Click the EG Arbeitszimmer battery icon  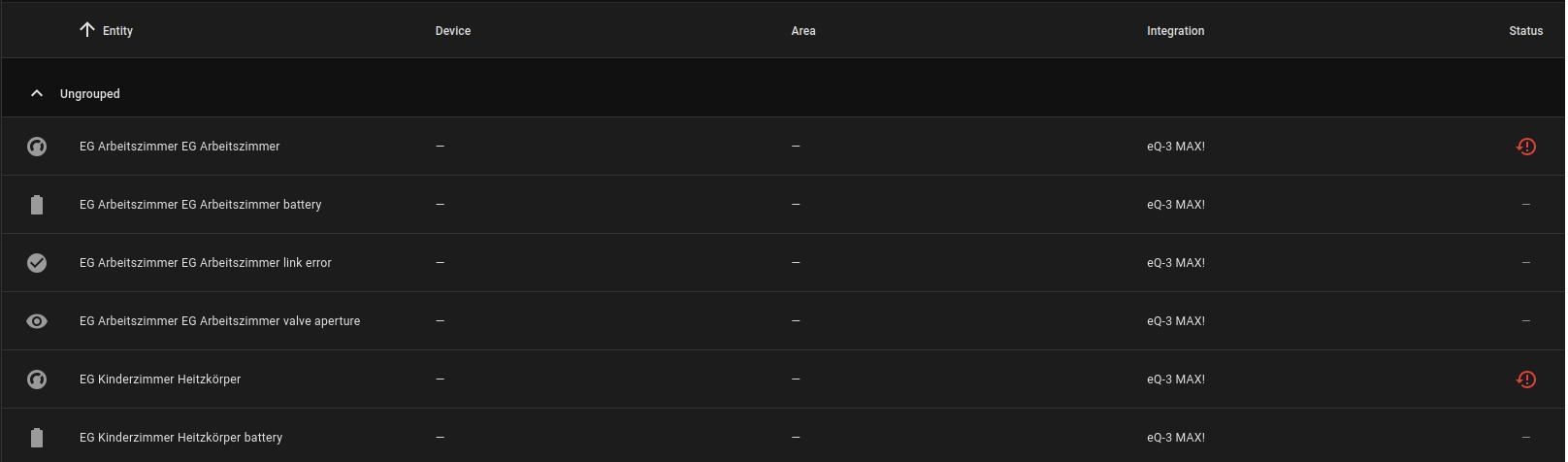[x=37, y=205]
